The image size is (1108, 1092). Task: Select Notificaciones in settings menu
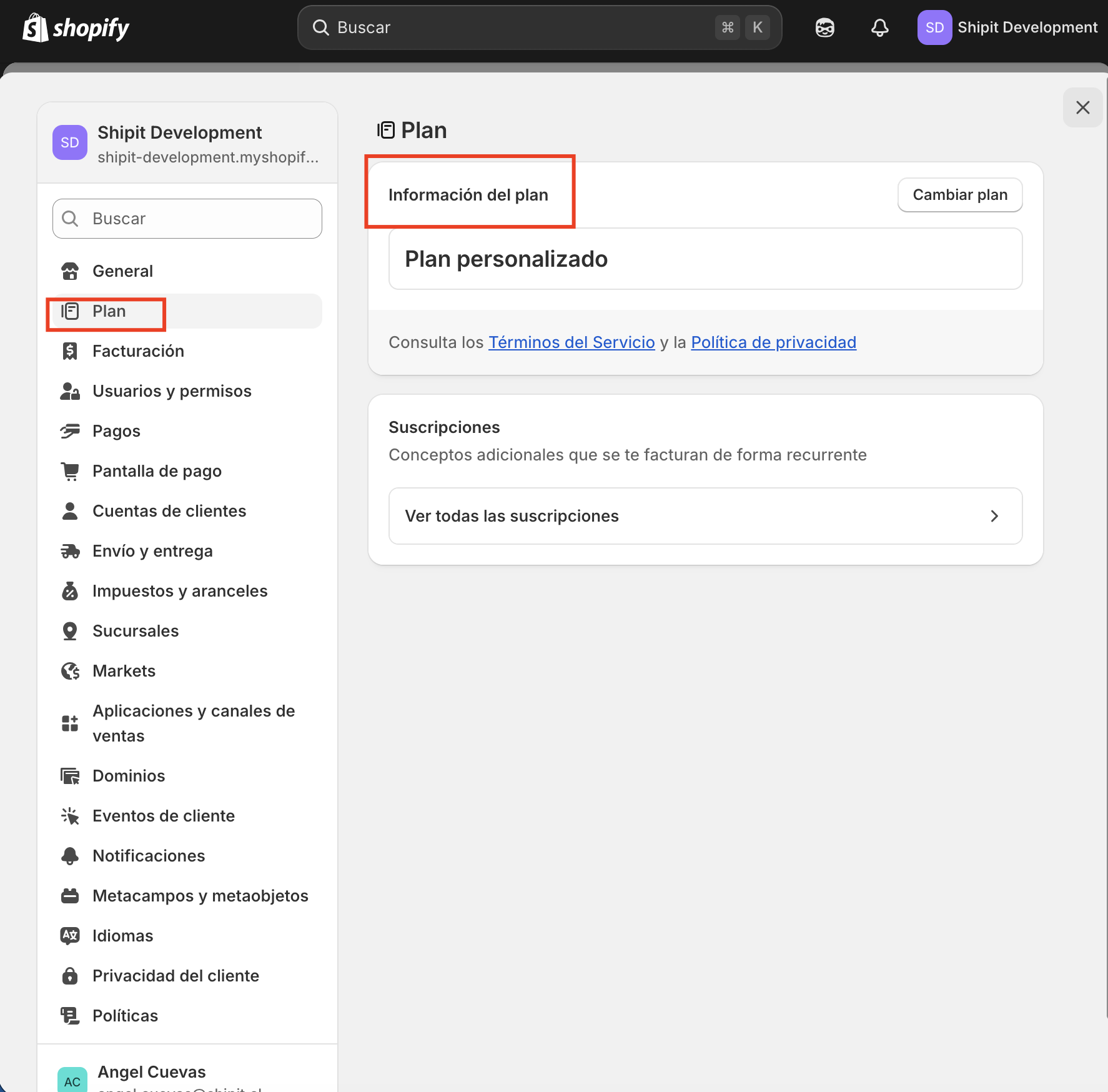149,856
